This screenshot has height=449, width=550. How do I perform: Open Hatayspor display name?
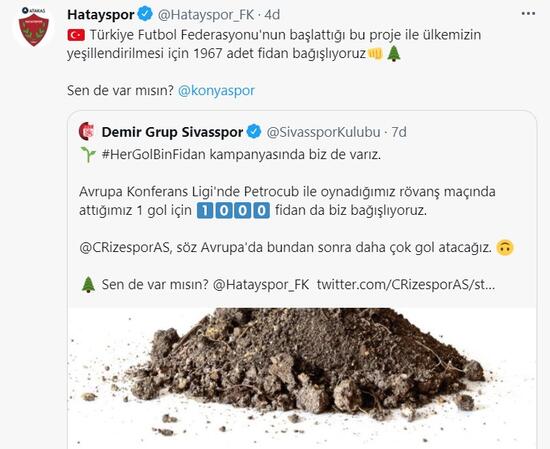[101, 15]
